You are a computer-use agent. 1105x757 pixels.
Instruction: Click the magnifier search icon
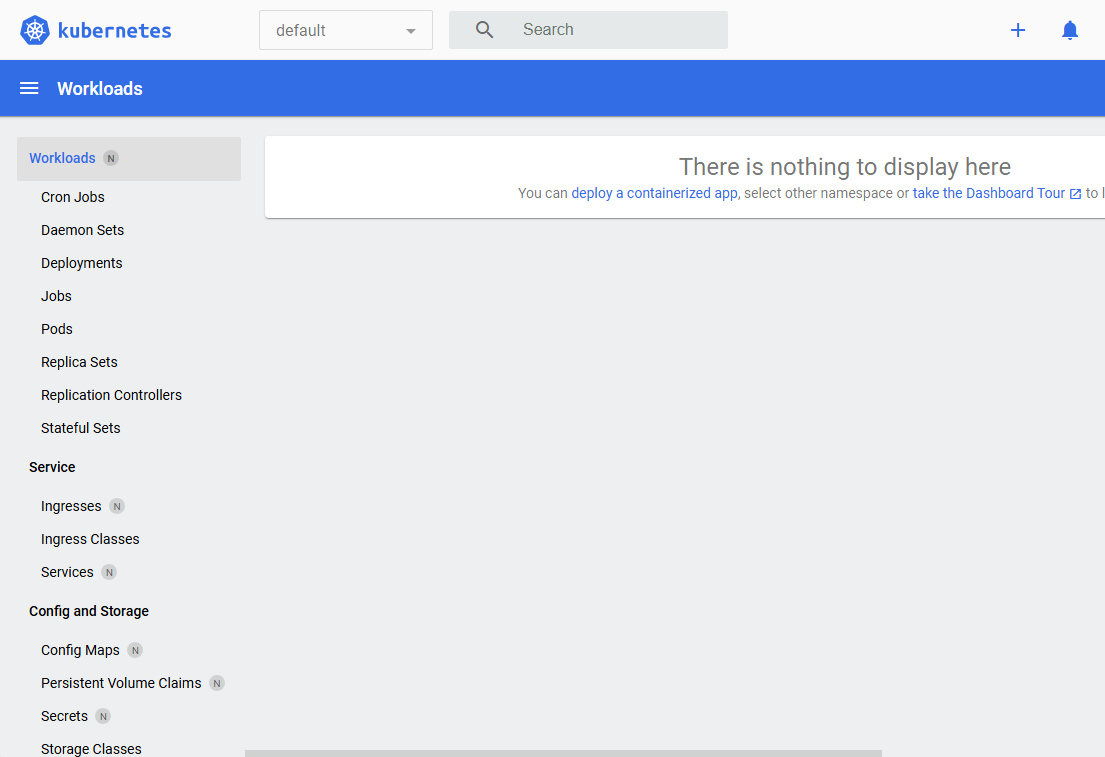484,30
